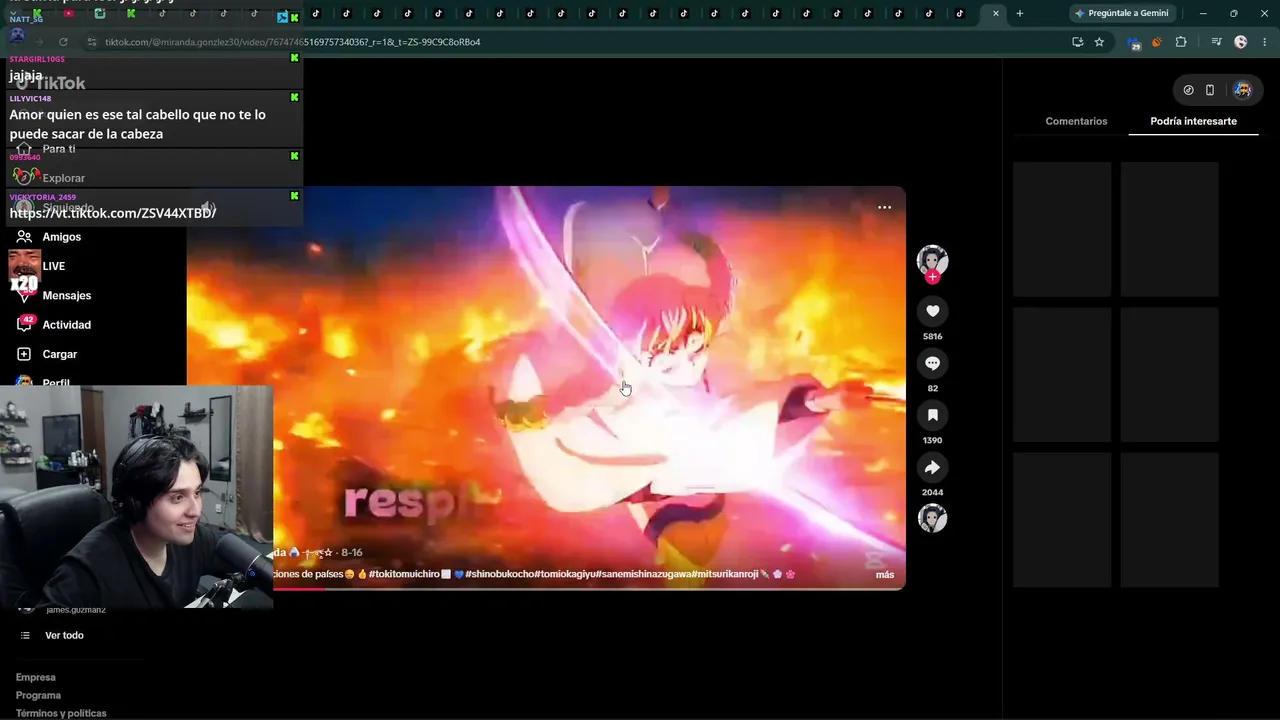
Task: Open the Amigos sidebar icon
Action: (x=24, y=237)
